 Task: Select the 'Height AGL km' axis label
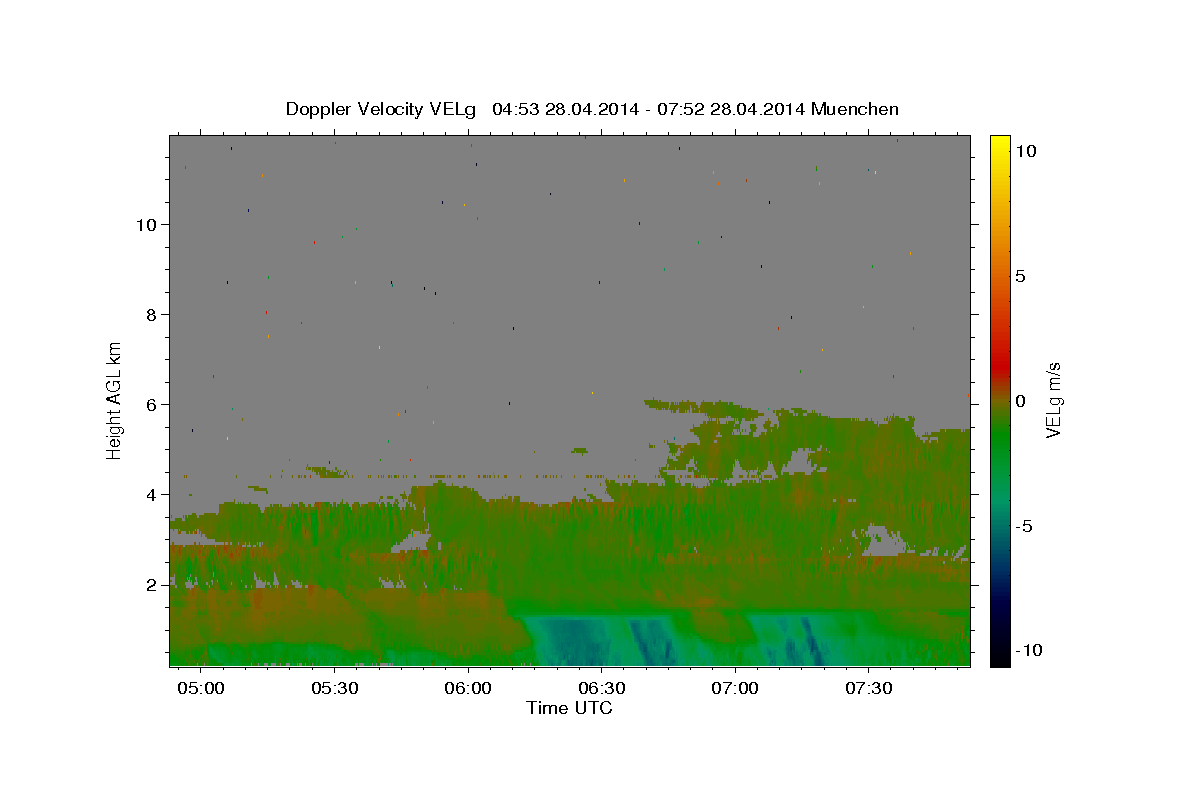tap(115, 399)
